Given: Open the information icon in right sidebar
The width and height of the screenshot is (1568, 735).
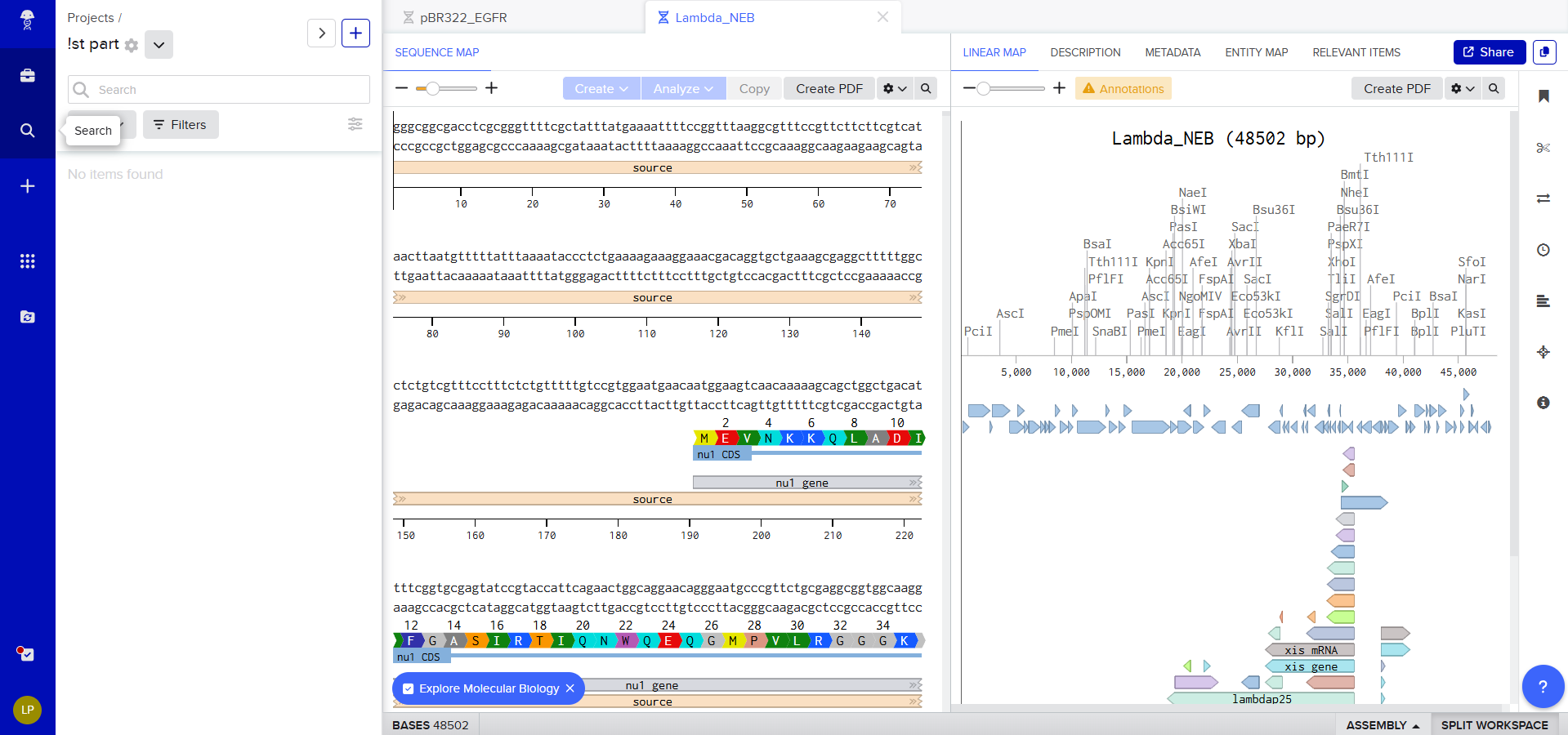Looking at the screenshot, I should tap(1543, 403).
